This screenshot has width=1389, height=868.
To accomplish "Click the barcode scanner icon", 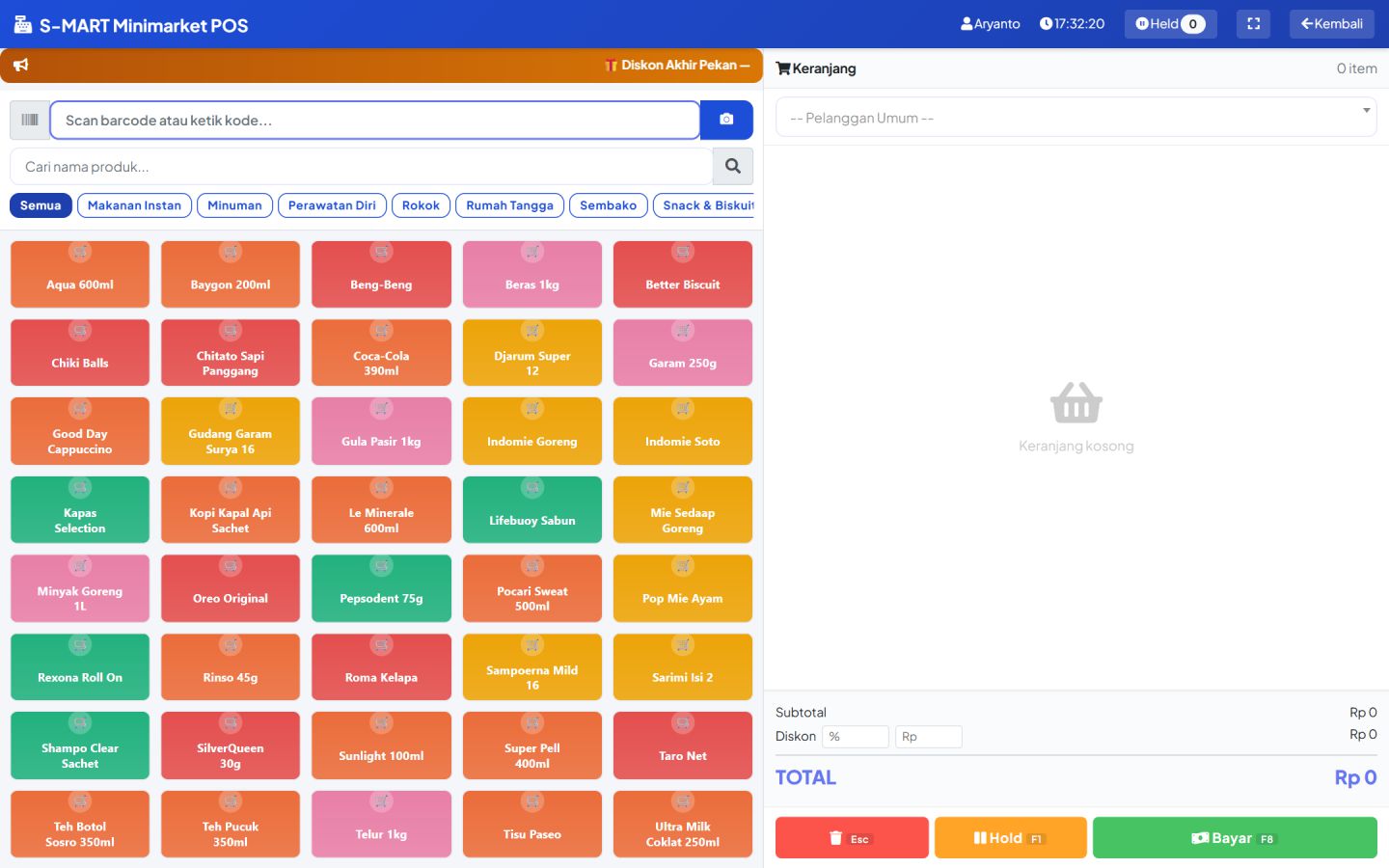I will [30, 120].
